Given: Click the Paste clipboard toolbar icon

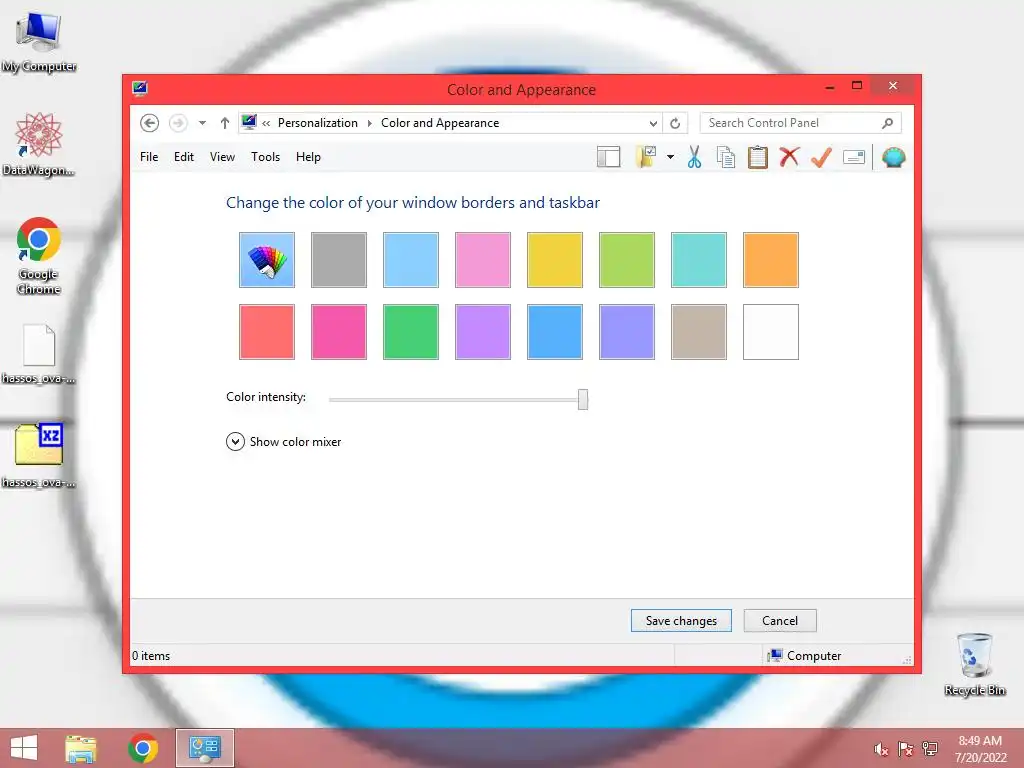Looking at the screenshot, I should click(758, 157).
